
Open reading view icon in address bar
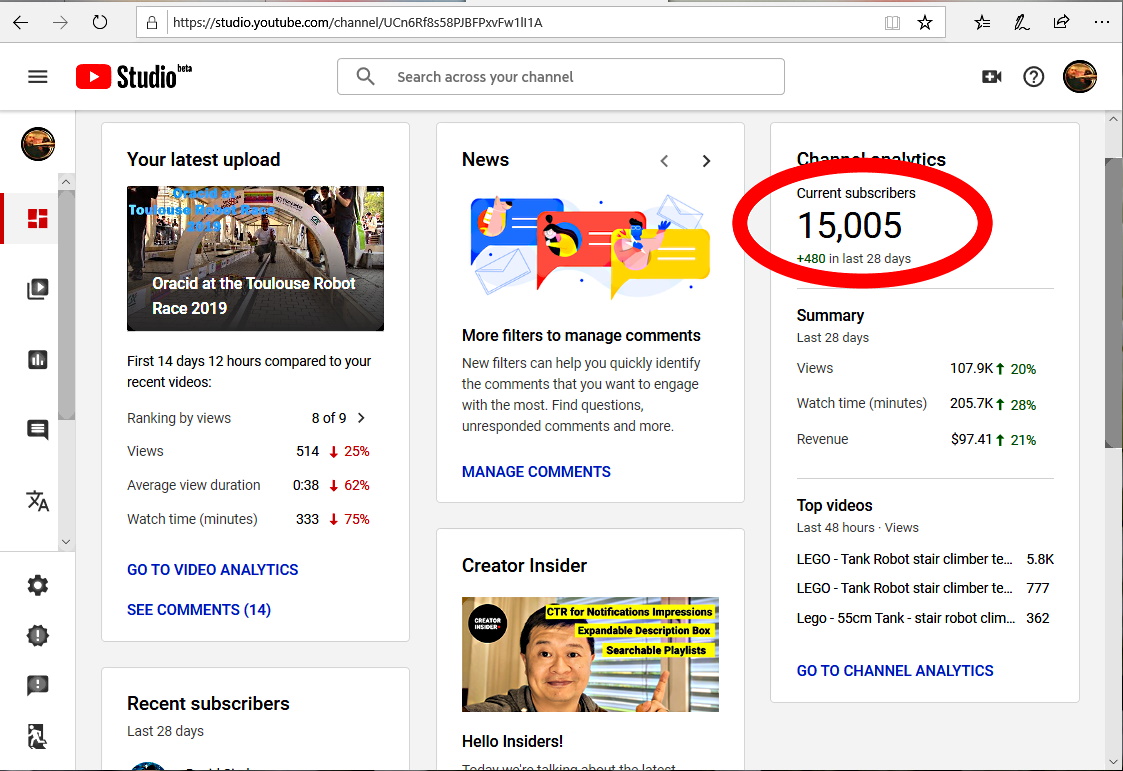click(x=892, y=23)
